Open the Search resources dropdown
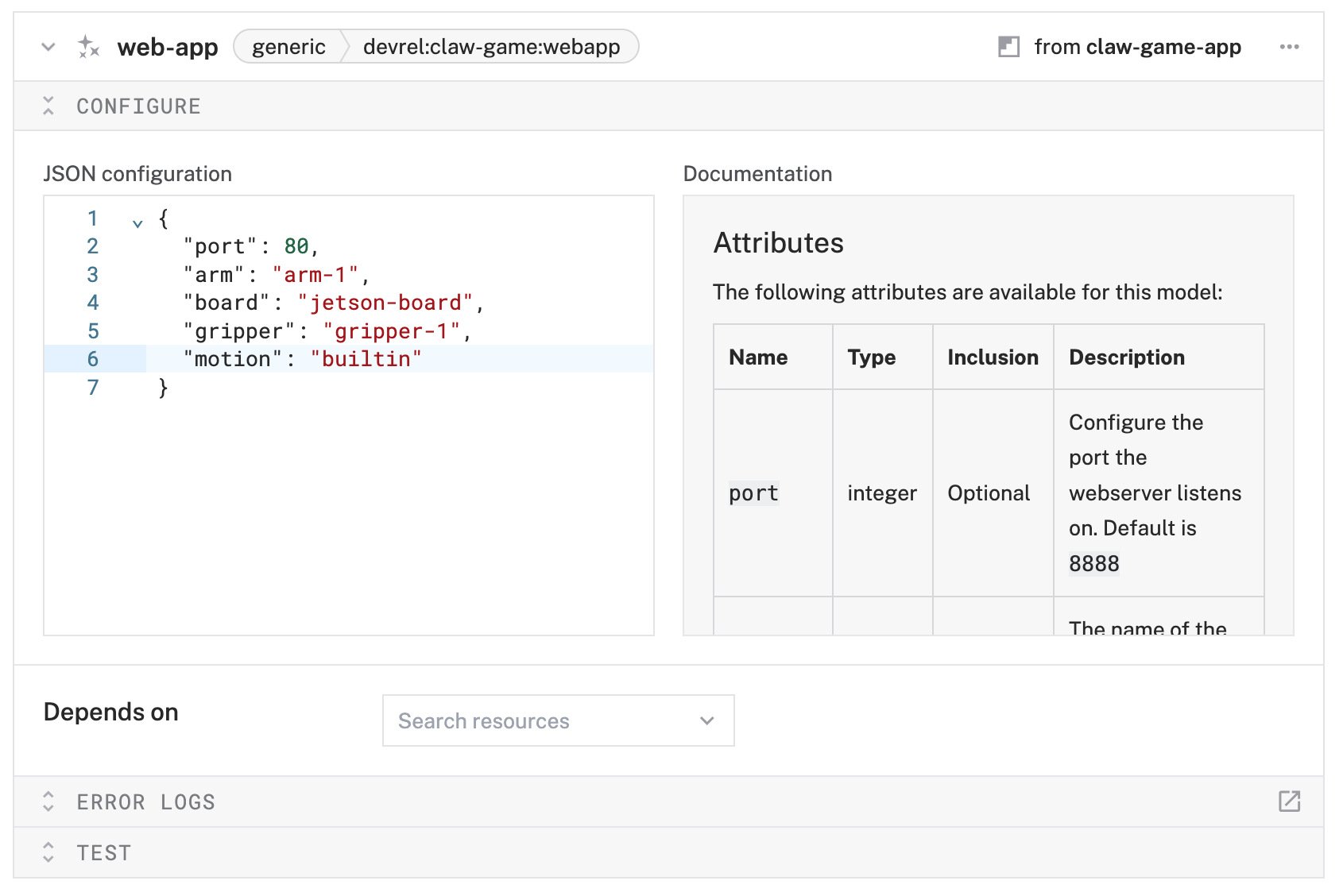Image resolution: width=1343 pixels, height=896 pixels. point(558,720)
